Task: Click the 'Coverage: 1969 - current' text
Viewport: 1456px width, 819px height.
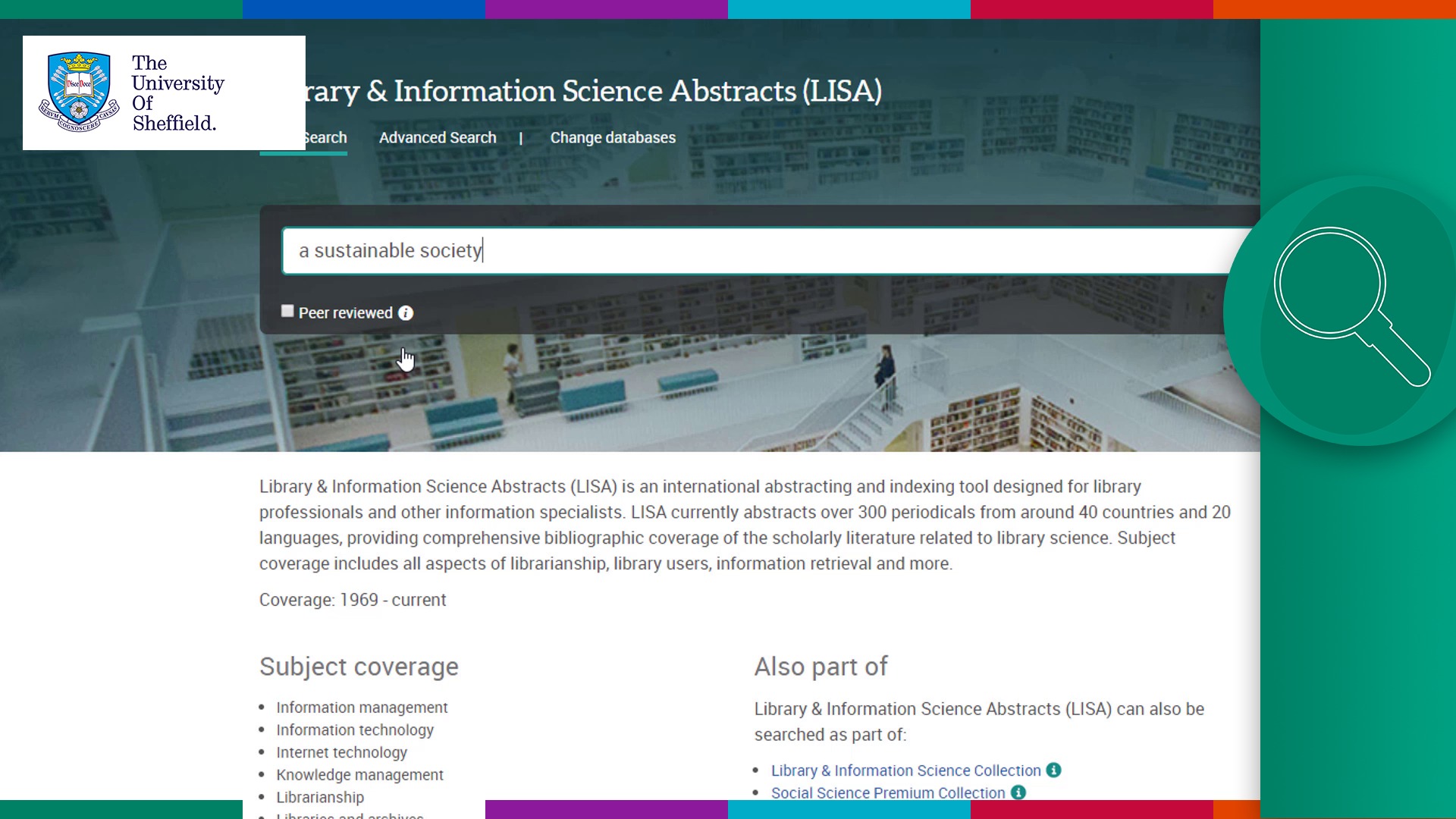Action: [353, 600]
